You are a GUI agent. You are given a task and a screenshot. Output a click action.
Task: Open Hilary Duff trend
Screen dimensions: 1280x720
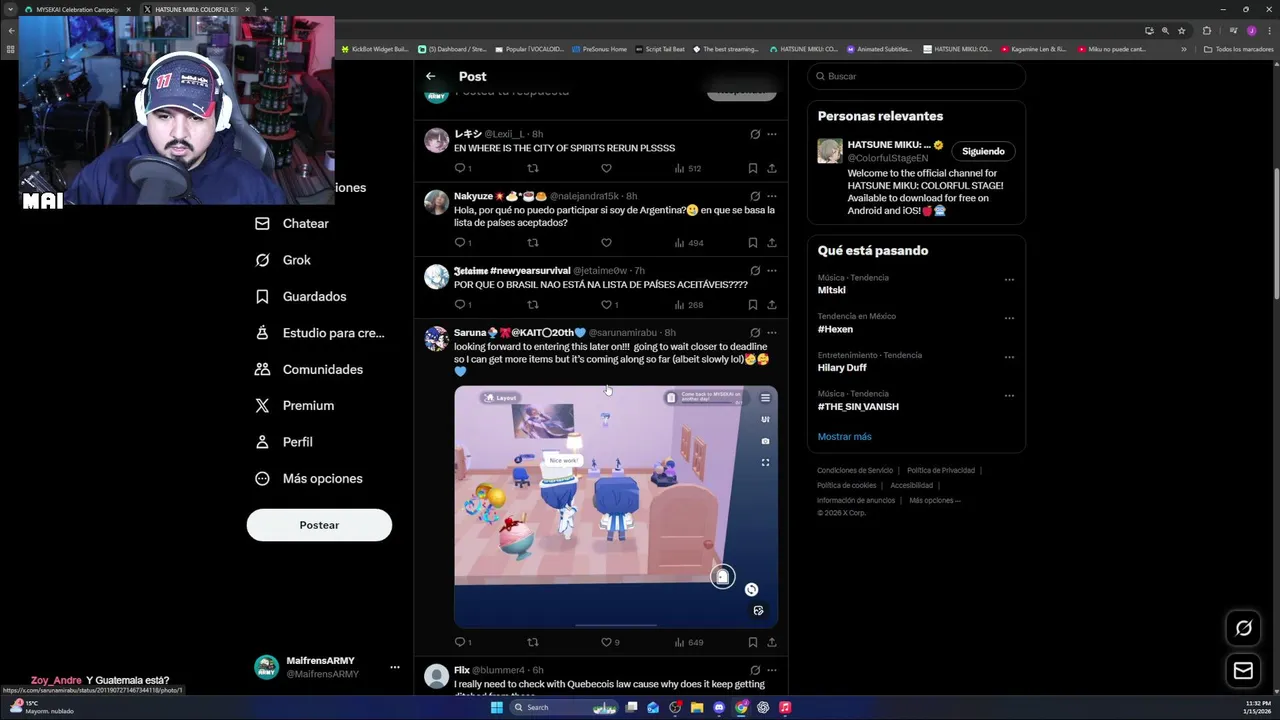pos(842,367)
